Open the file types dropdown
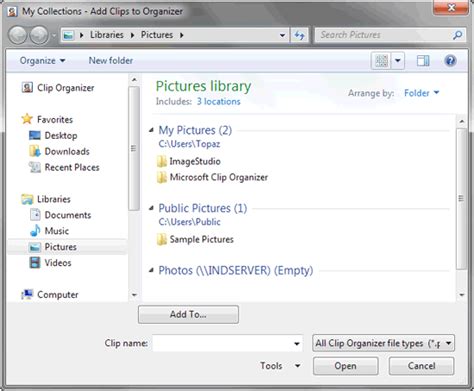The height and width of the screenshot is (391, 474). coord(383,343)
